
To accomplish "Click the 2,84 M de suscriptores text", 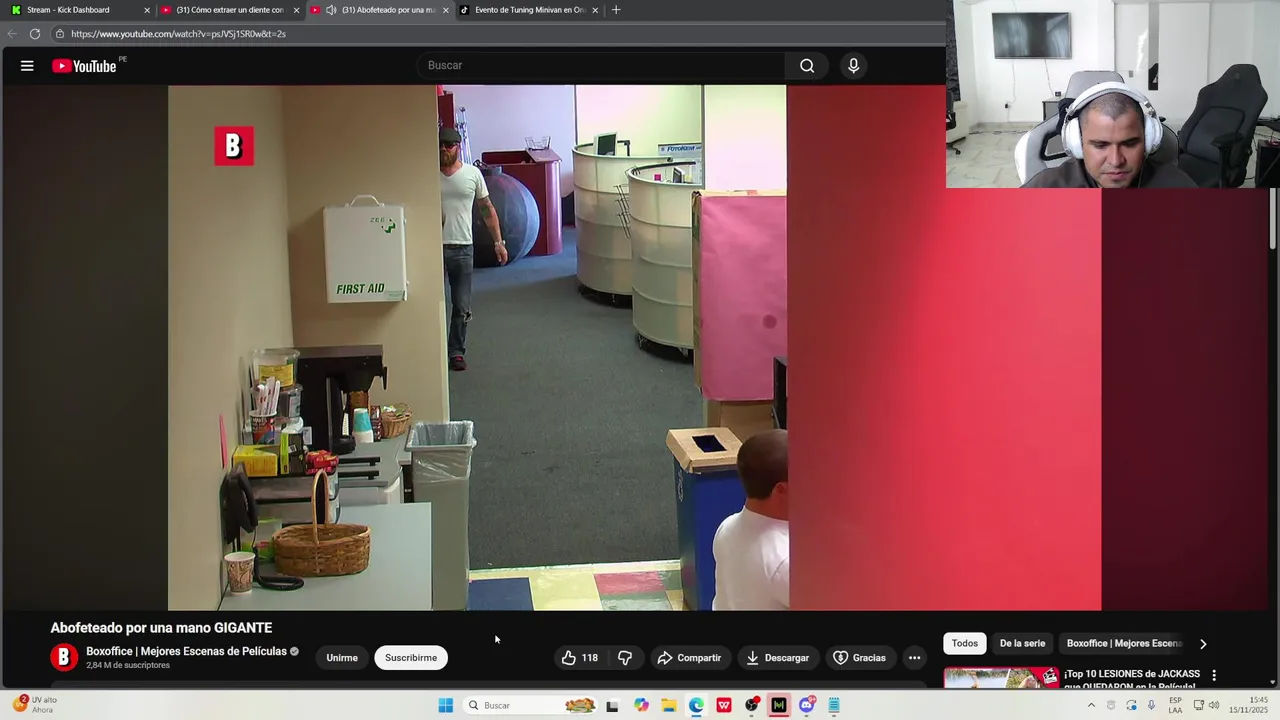I will [x=128, y=666].
